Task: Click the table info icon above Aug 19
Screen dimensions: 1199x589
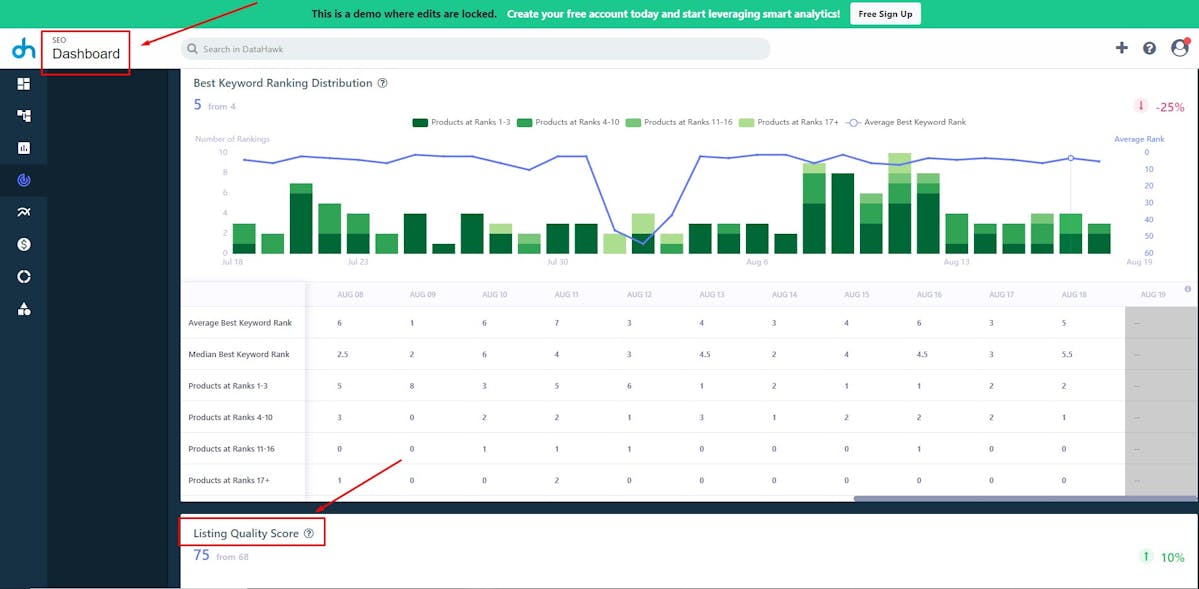Action: click(x=1188, y=289)
